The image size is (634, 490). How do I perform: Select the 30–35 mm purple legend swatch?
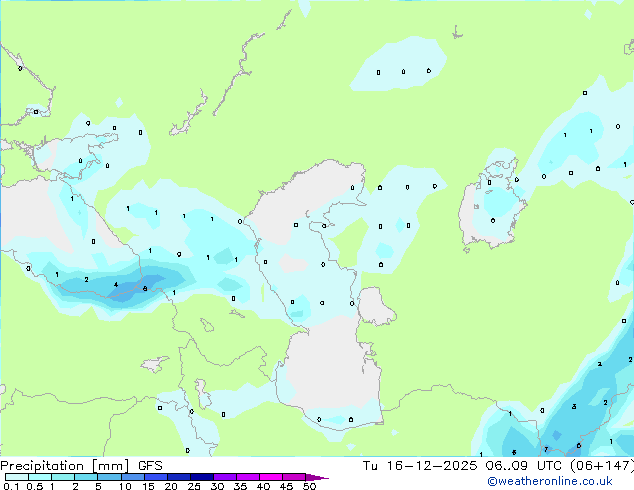click(225, 477)
